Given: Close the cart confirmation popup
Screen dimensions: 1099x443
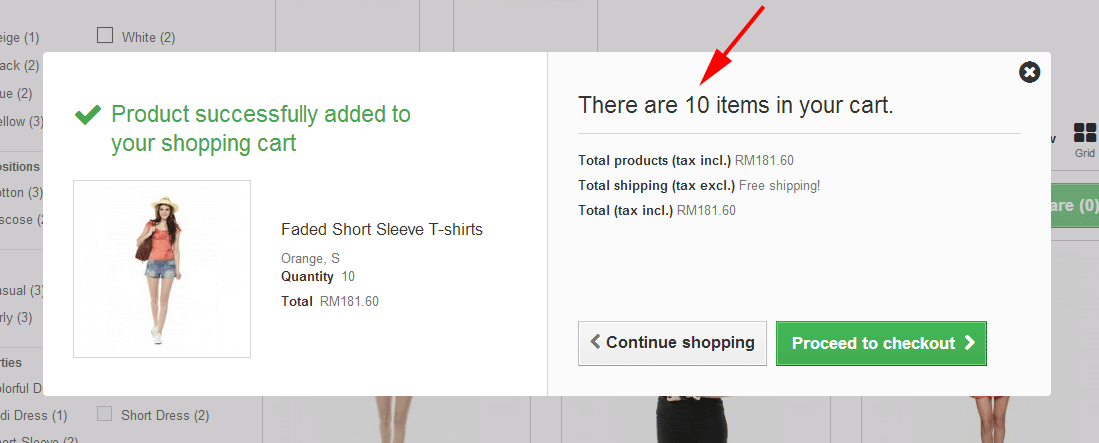Looking at the screenshot, I should pyautogui.click(x=1029, y=72).
